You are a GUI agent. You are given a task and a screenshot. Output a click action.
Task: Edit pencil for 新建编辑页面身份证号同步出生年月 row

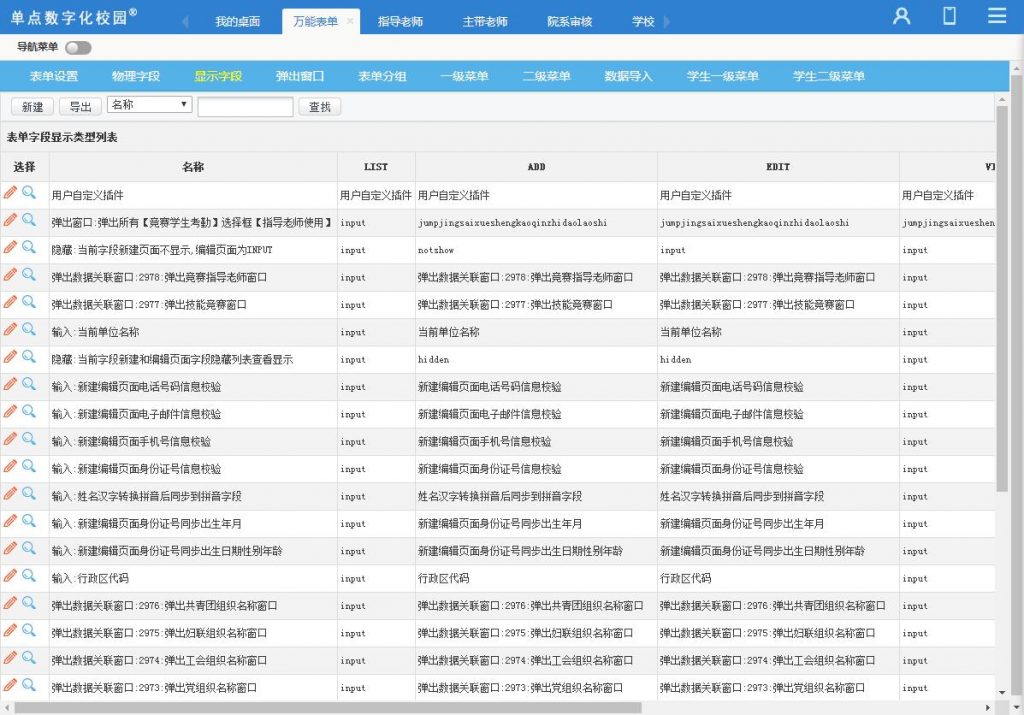(x=10, y=521)
